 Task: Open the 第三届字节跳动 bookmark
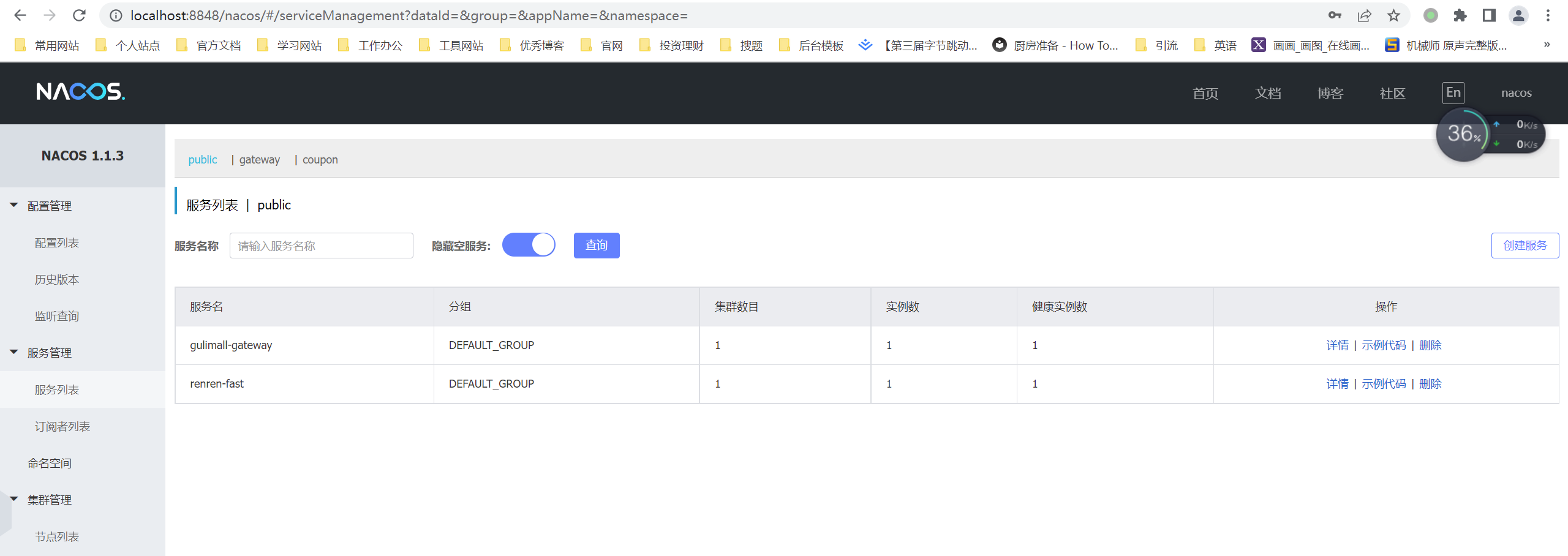pos(918,45)
